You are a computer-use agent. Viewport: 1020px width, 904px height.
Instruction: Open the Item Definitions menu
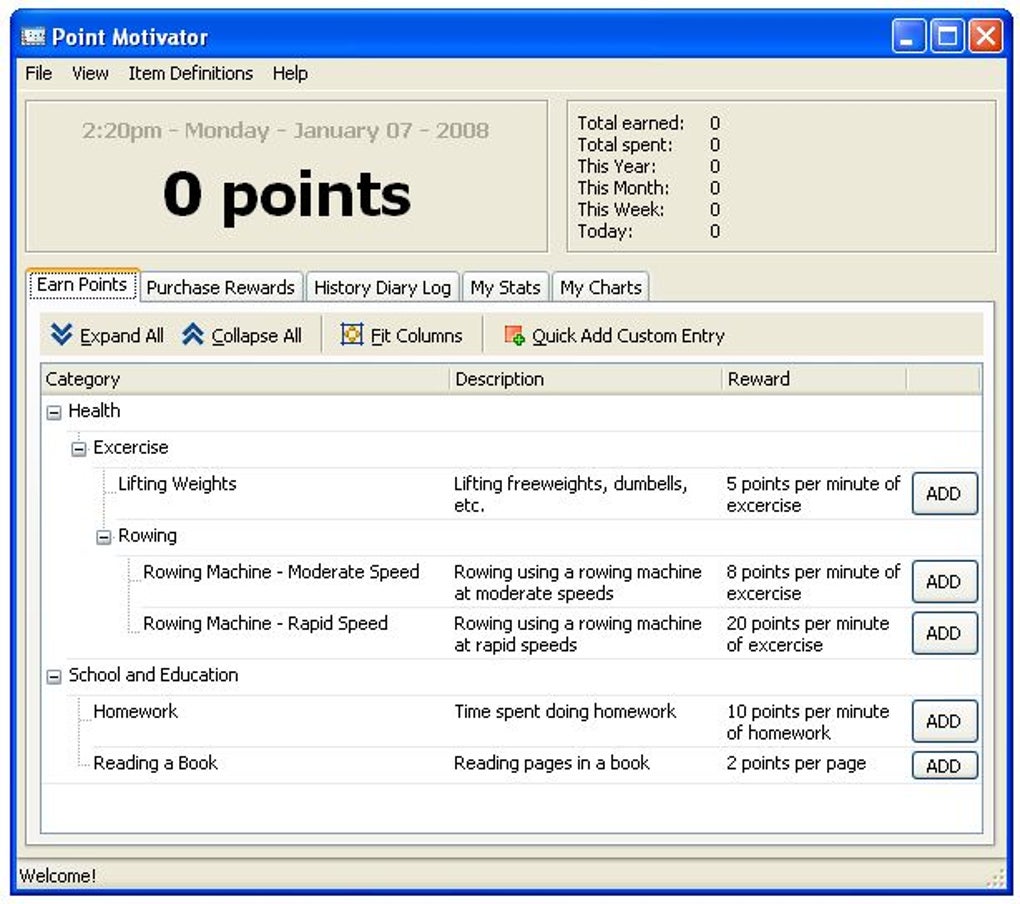190,73
